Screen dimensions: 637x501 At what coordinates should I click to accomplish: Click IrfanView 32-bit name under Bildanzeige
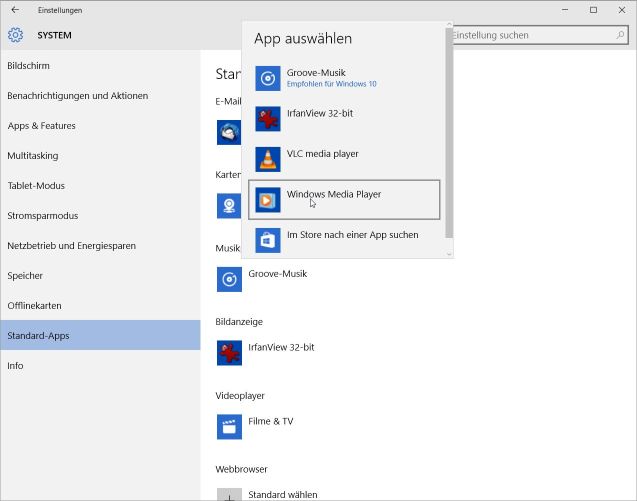pos(281,347)
